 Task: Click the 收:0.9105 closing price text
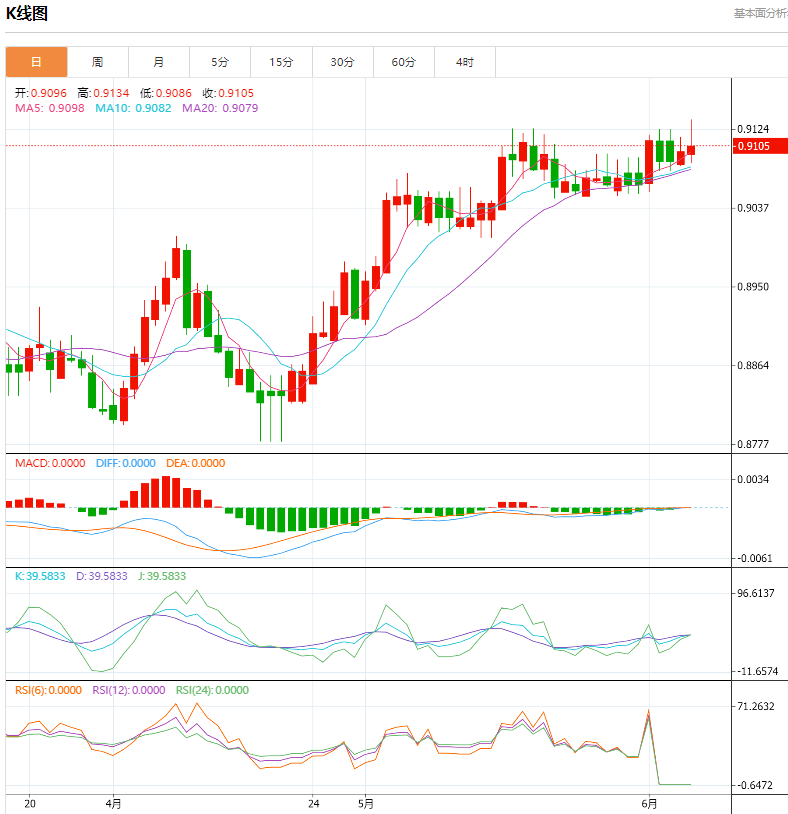point(228,93)
